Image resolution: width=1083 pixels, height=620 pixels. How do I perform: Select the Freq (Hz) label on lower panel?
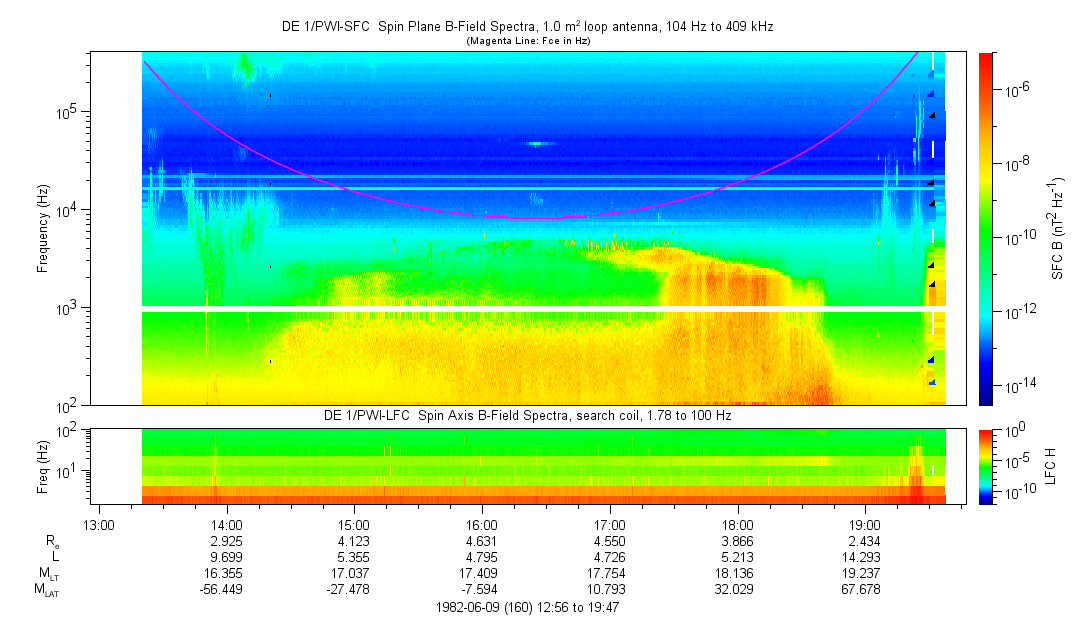(x=43, y=466)
